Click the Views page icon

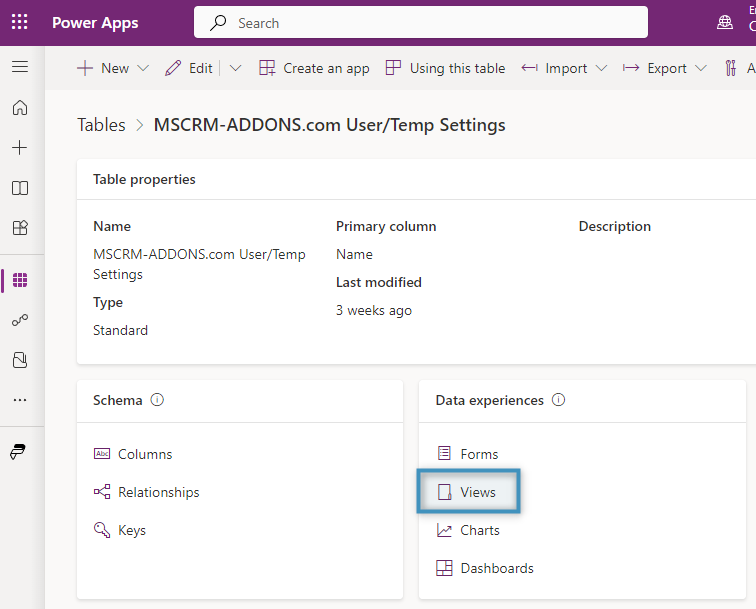click(x=444, y=492)
